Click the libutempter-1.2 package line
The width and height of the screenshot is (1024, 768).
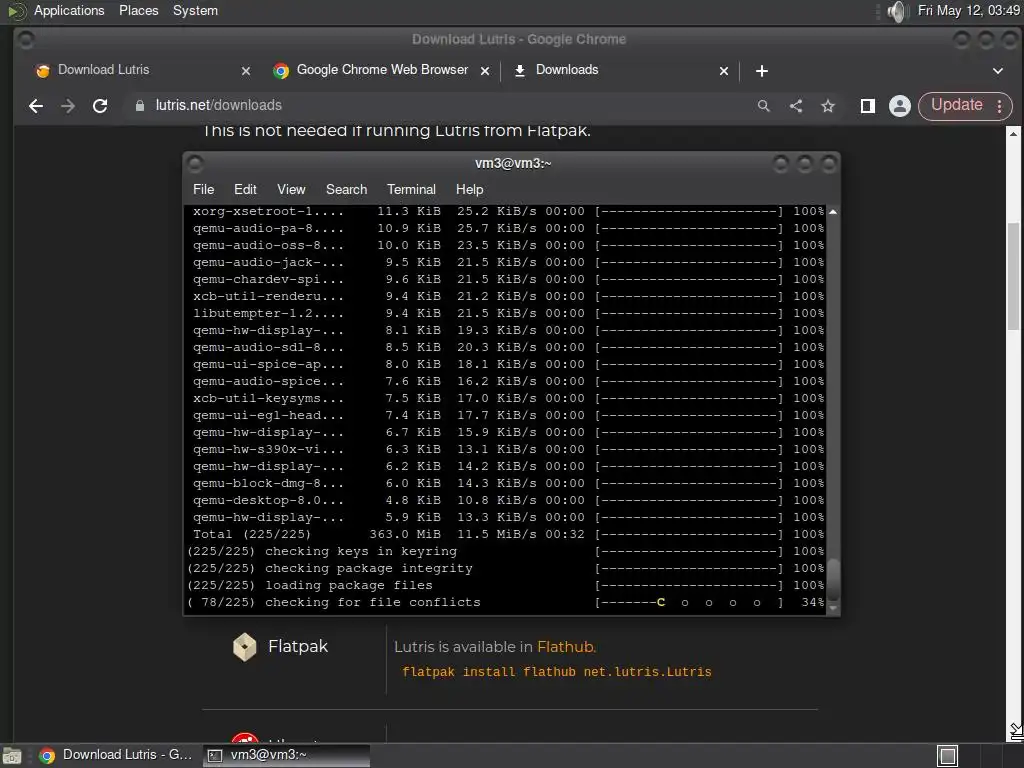click(506, 313)
